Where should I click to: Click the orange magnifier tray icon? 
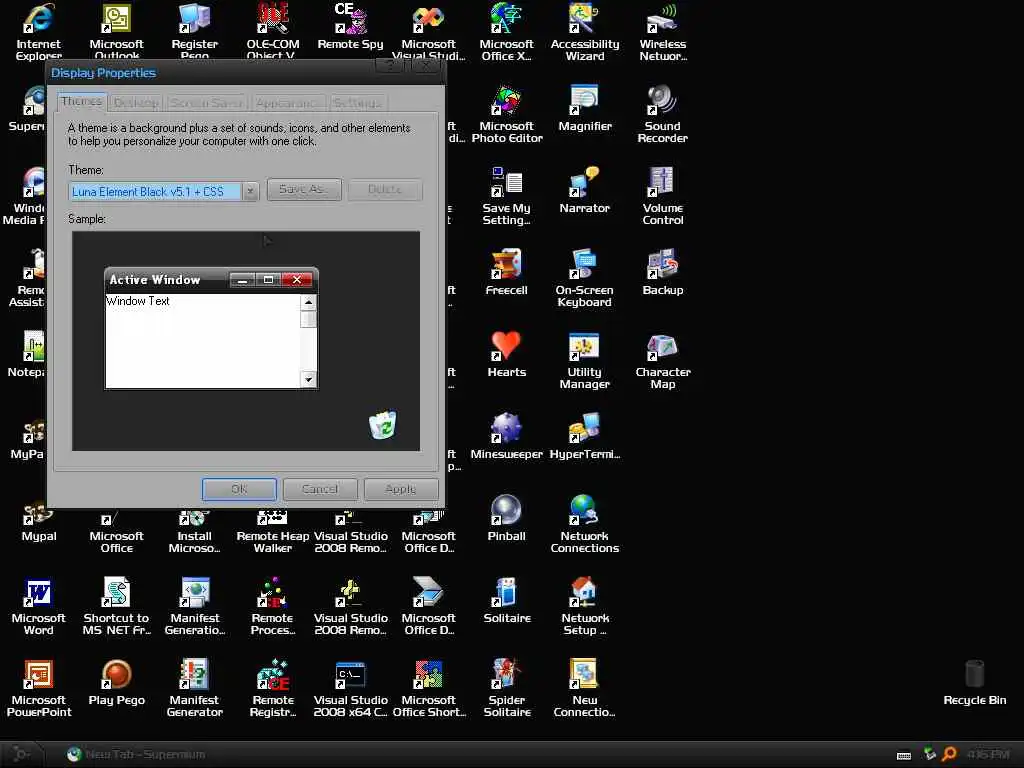click(949, 754)
